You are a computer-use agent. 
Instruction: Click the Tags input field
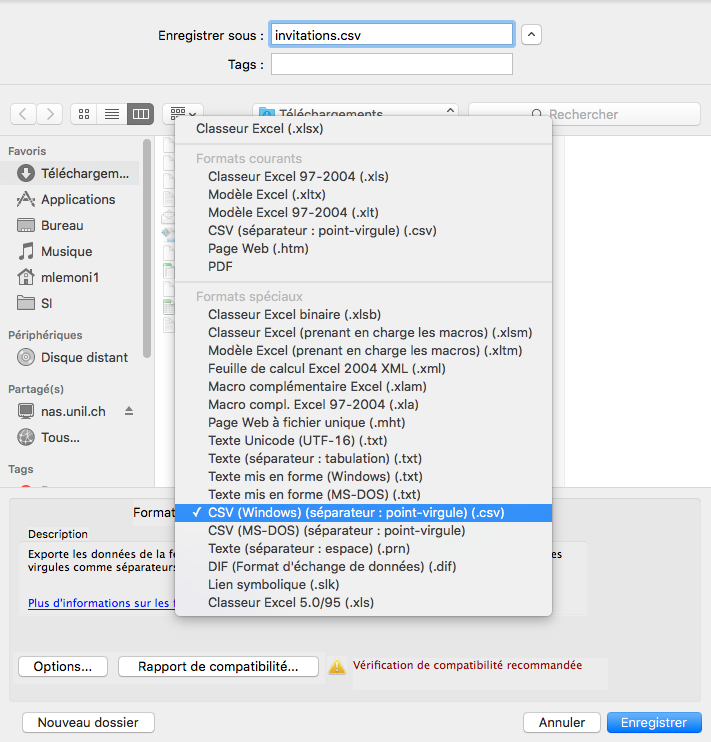[x=391, y=64]
